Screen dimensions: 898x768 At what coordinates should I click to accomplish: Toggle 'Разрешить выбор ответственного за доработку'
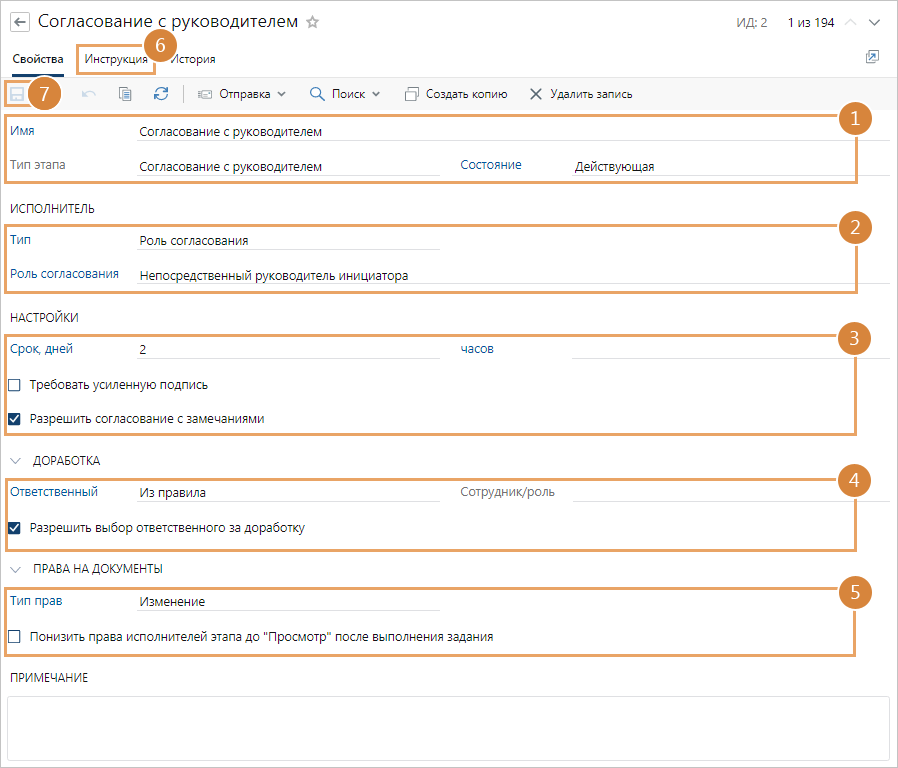pos(15,528)
